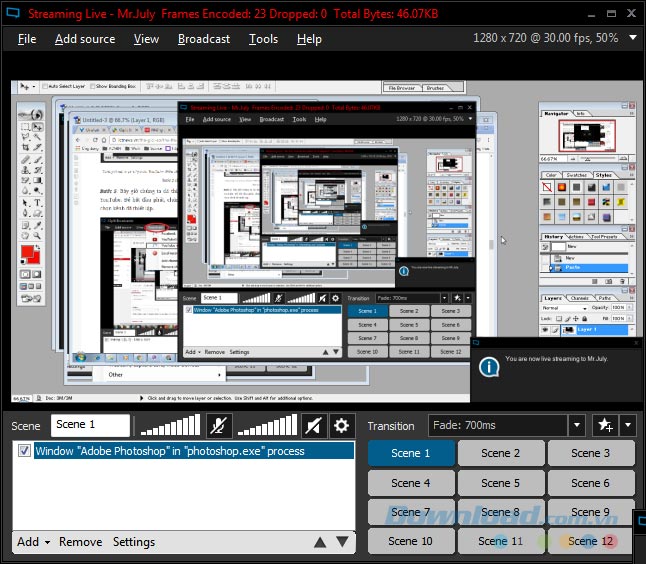
Task: Move the source down with the main down arrow
Action: (x=342, y=541)
